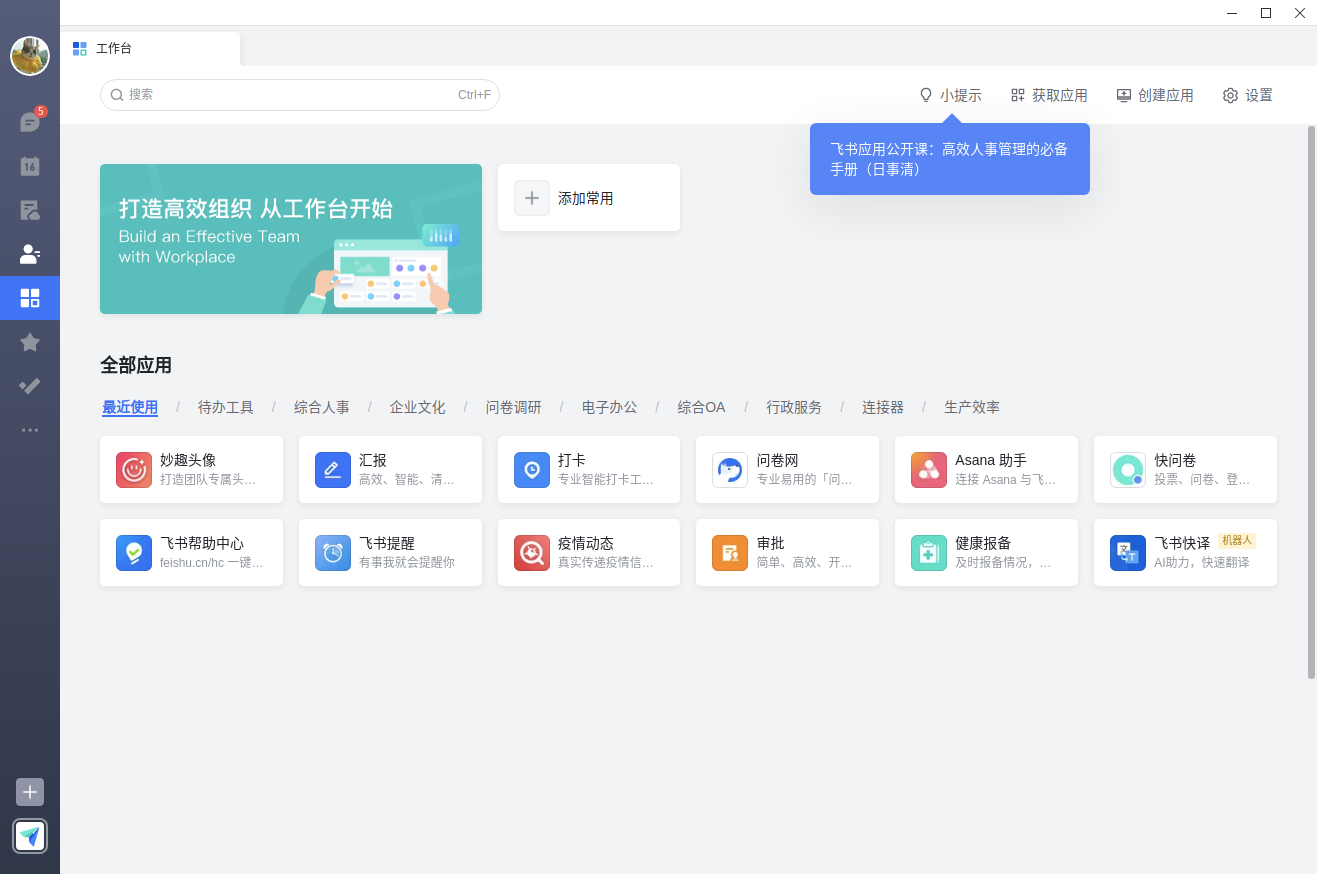Select the 最近使用 category tab
The height and width of the screenshot is (874, 1317).
(x=130, y=407)
